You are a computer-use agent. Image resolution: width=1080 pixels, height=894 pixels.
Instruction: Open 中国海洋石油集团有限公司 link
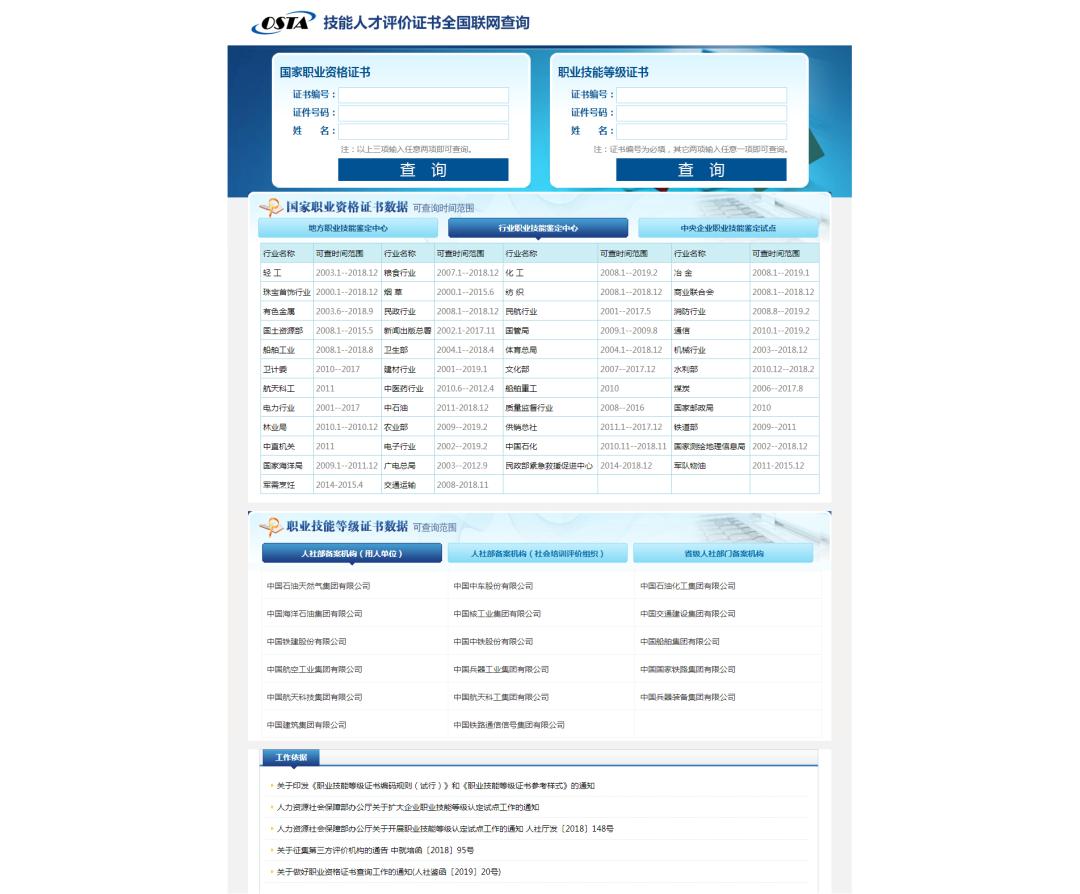pos(314,614)
